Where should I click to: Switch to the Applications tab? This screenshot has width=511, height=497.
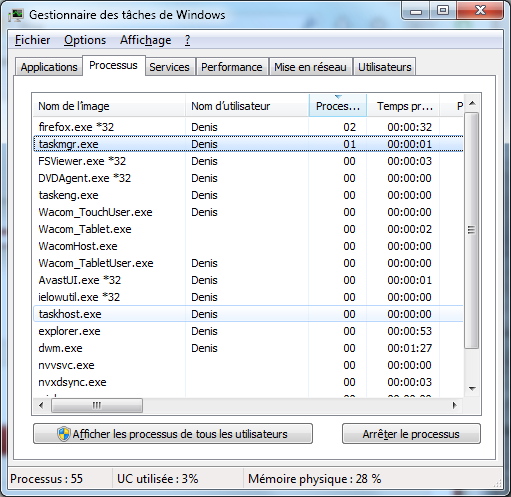[x=49, y=67]
